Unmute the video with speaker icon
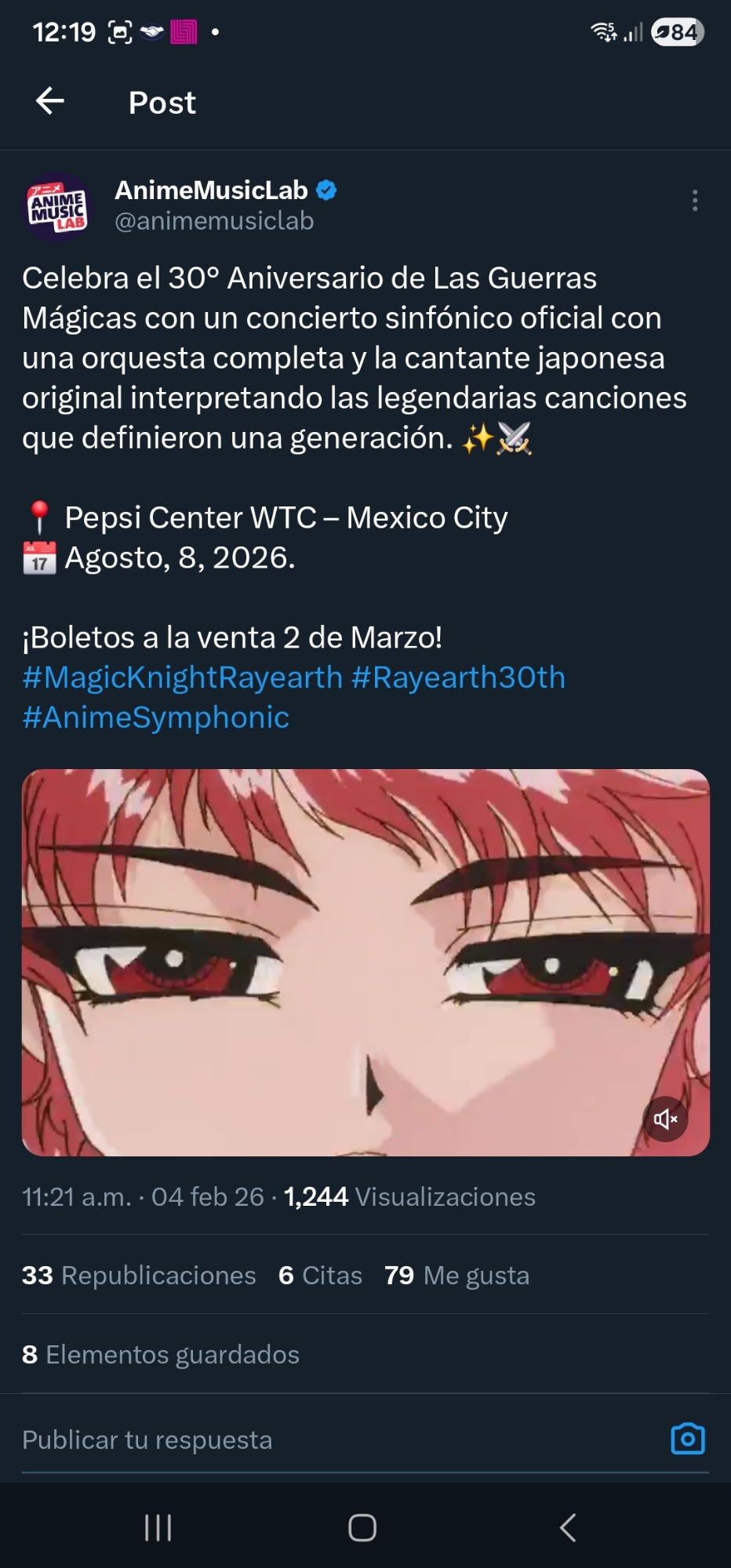The image size is (731, 1568). (665, 1119)
